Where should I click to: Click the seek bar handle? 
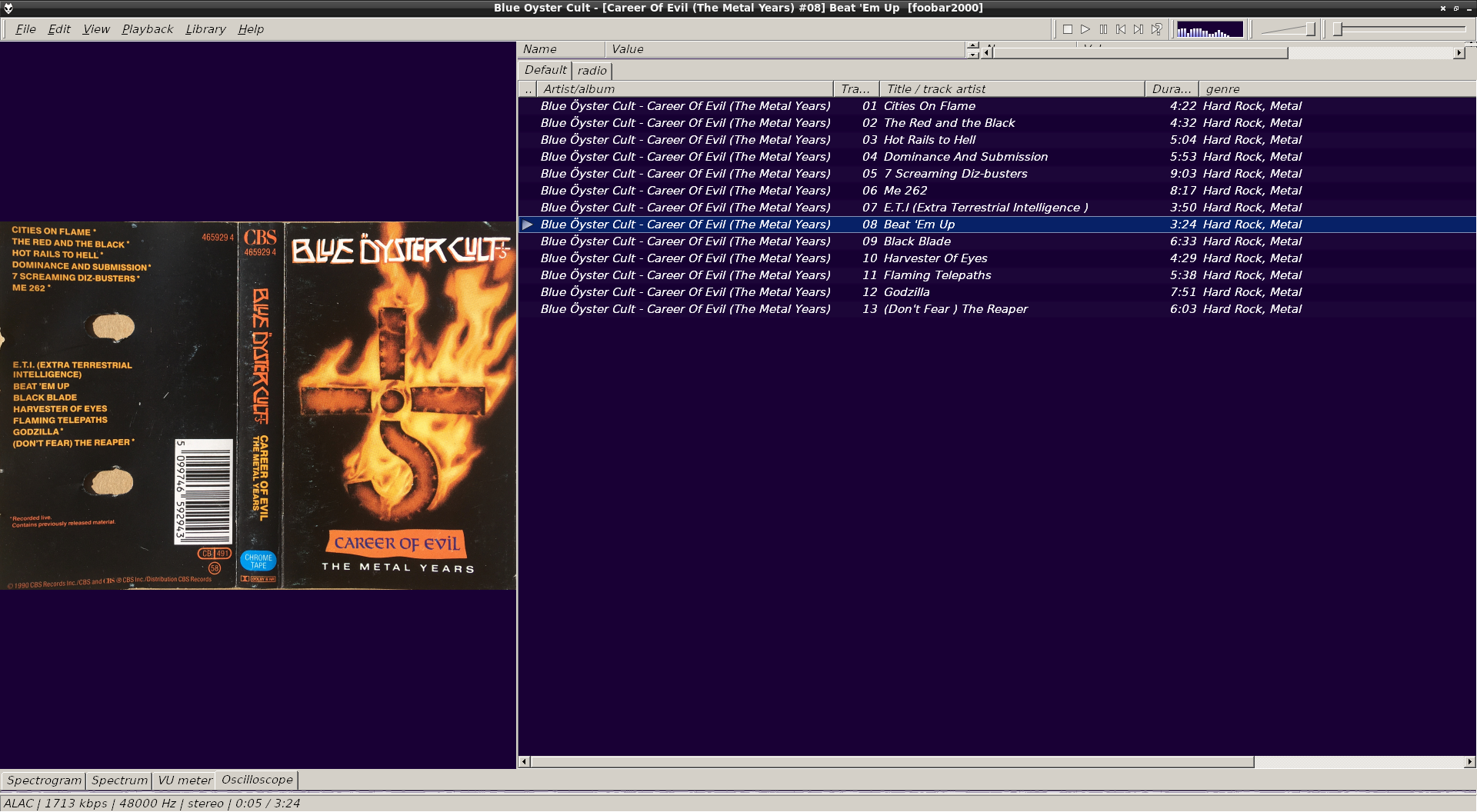1338,29
